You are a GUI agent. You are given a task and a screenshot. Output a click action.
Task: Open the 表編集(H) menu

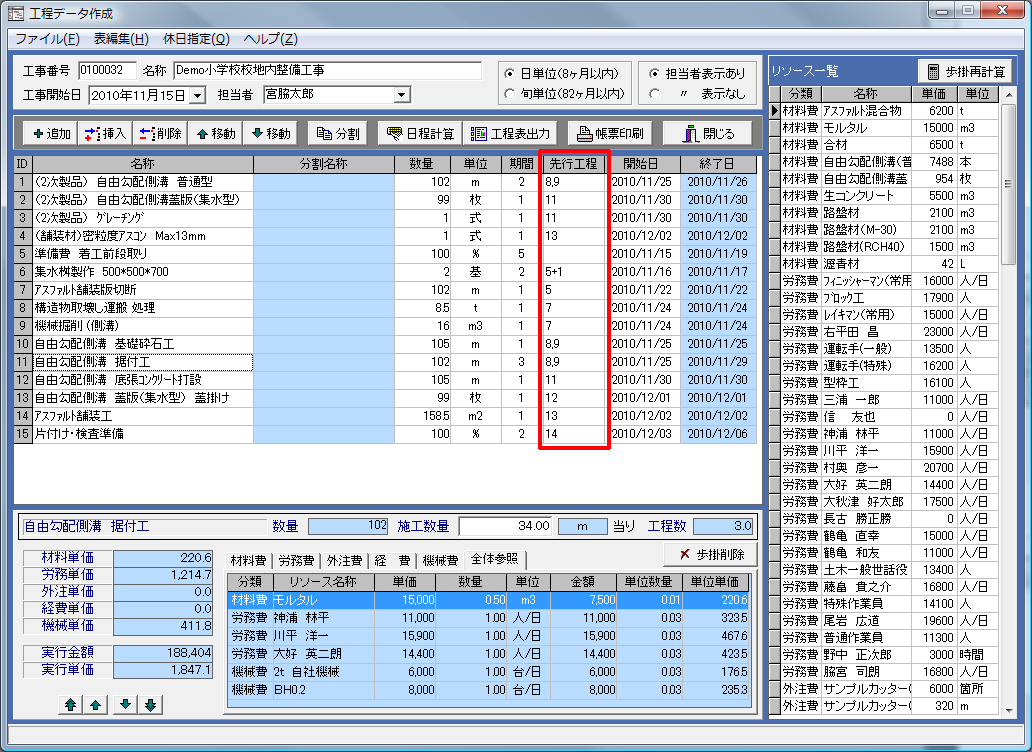click(x=121, y=39)
